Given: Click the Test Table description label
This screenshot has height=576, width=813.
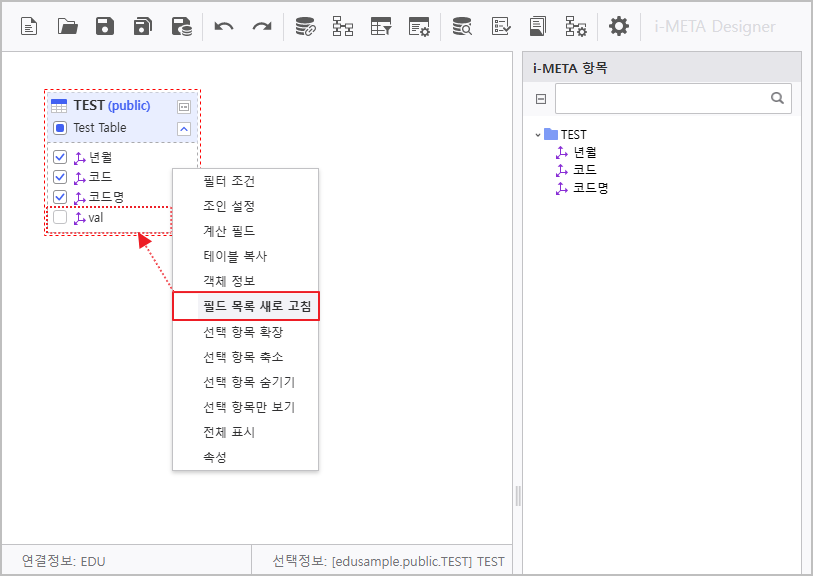Looking at the screenshot, I should pyautogui.click(x=100, y=128).
